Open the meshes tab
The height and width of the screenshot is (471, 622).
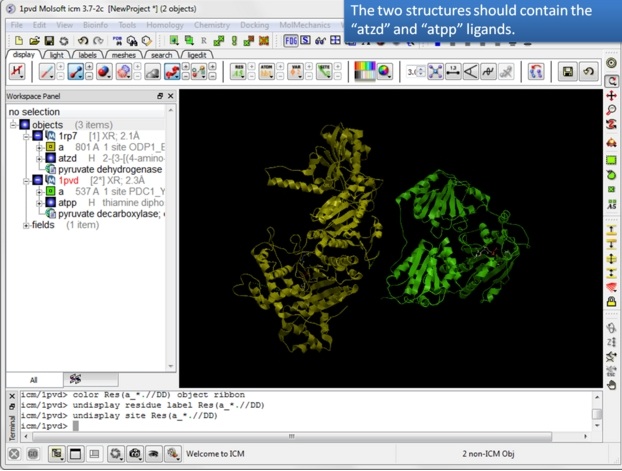tap(123, 54)
